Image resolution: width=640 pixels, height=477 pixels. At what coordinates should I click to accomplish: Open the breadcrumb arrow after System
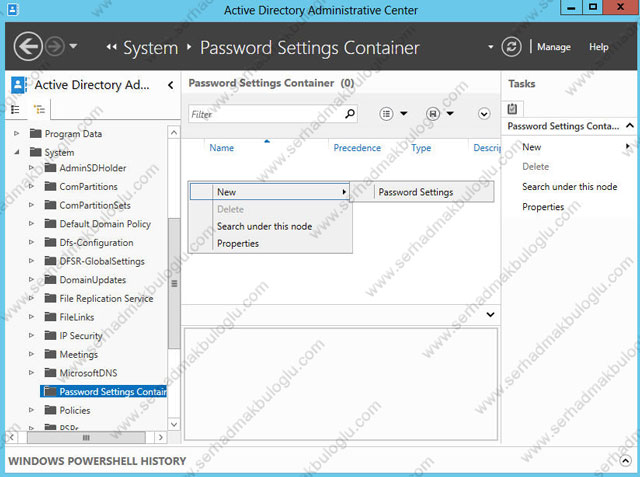[189, 47]
